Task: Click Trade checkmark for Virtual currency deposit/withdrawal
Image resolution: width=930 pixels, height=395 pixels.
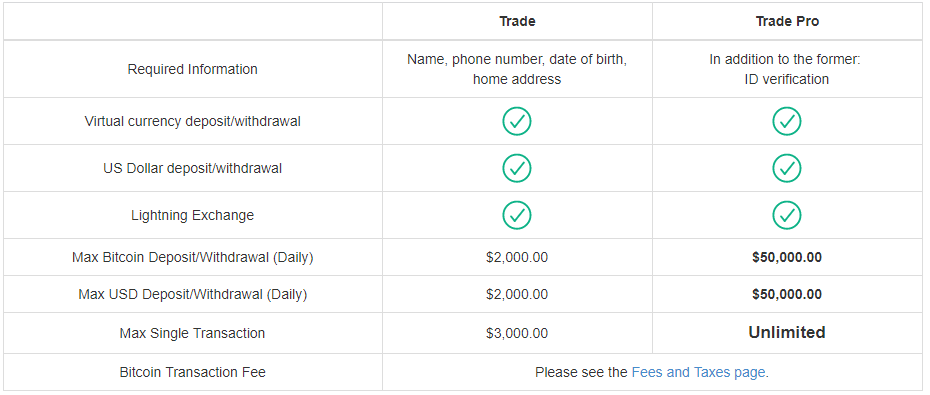Action: click(x=517, y=122)
